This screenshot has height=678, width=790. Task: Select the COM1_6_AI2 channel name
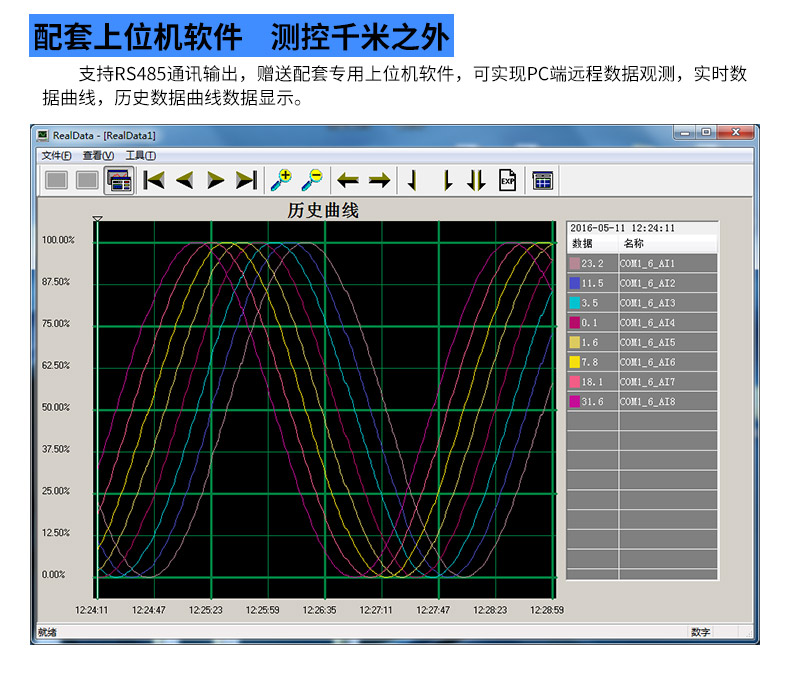[647, 283]
